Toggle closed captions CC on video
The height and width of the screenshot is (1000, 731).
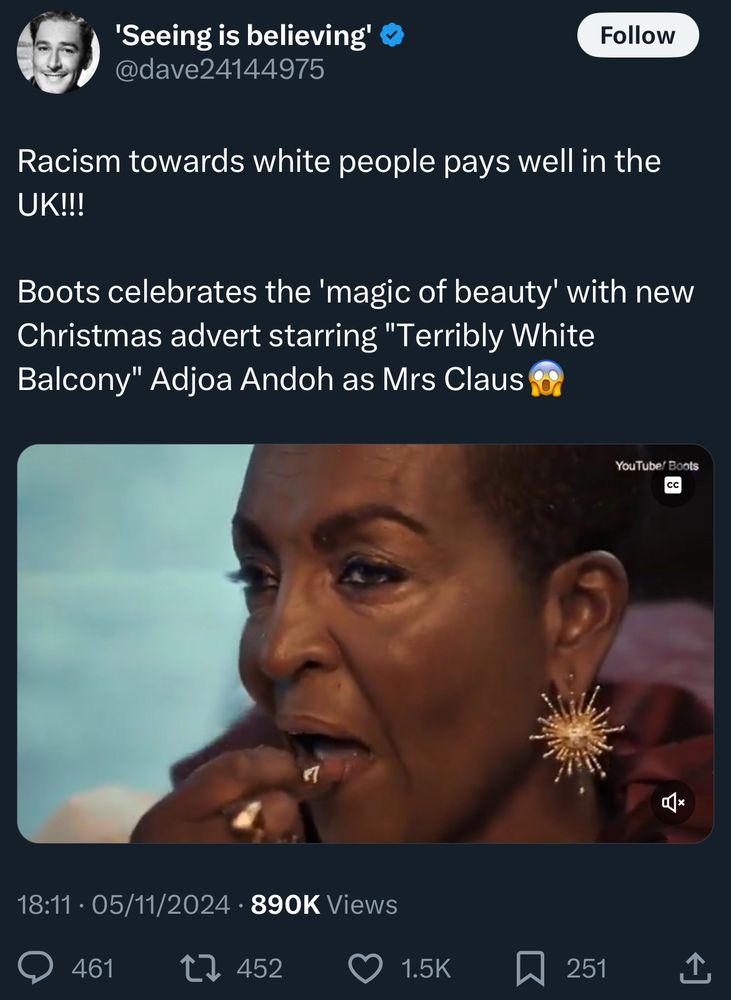coord(673,485)
